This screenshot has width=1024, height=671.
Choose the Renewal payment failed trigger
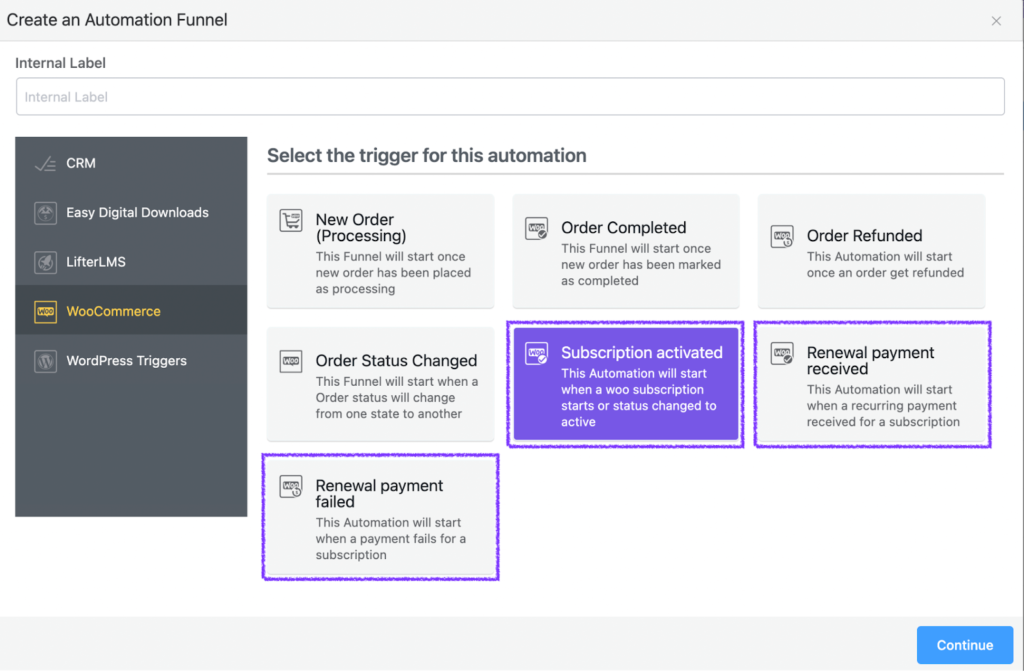[x=380, y=517]
